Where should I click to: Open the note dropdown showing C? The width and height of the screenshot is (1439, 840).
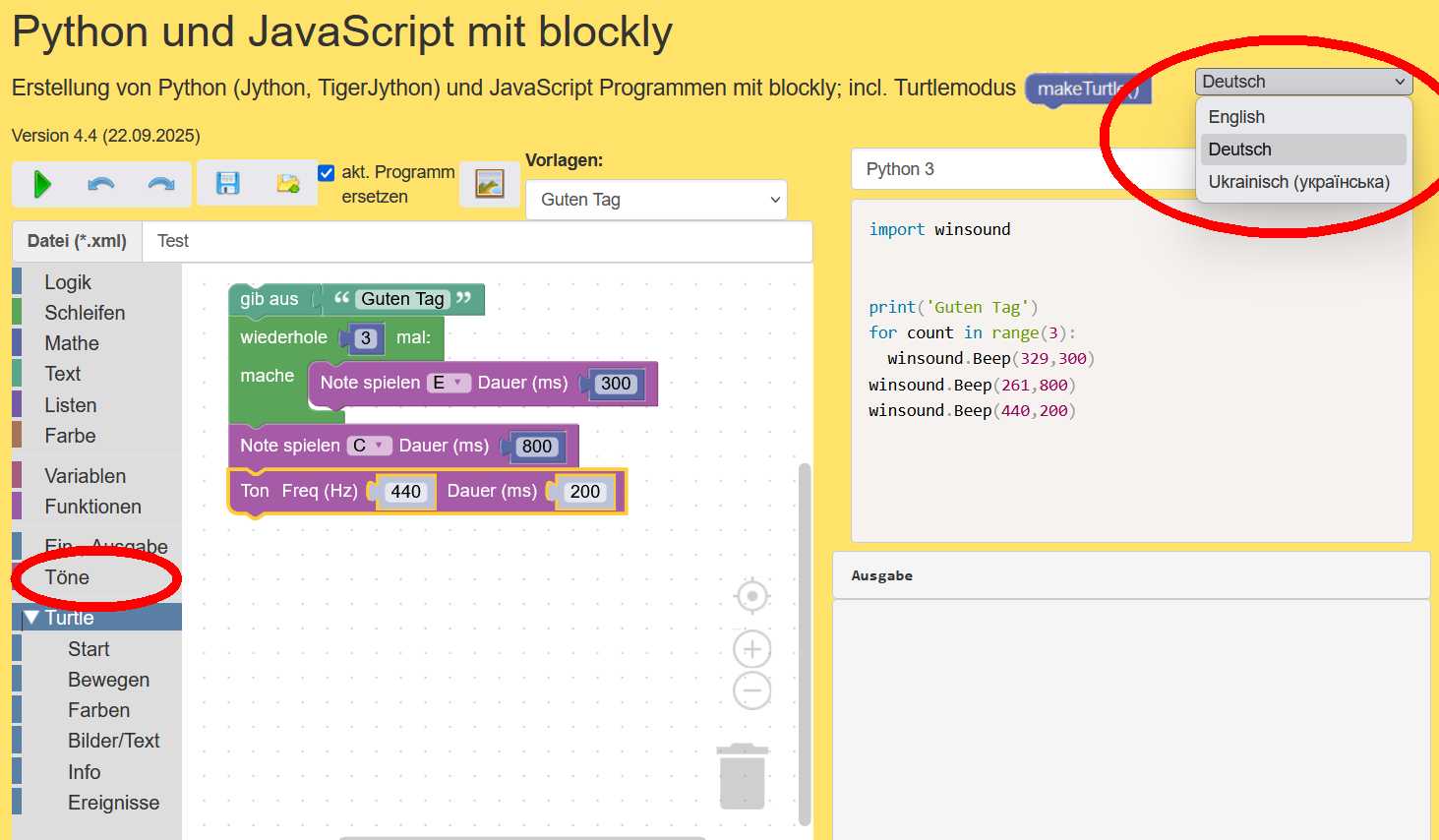click(369, 446)
